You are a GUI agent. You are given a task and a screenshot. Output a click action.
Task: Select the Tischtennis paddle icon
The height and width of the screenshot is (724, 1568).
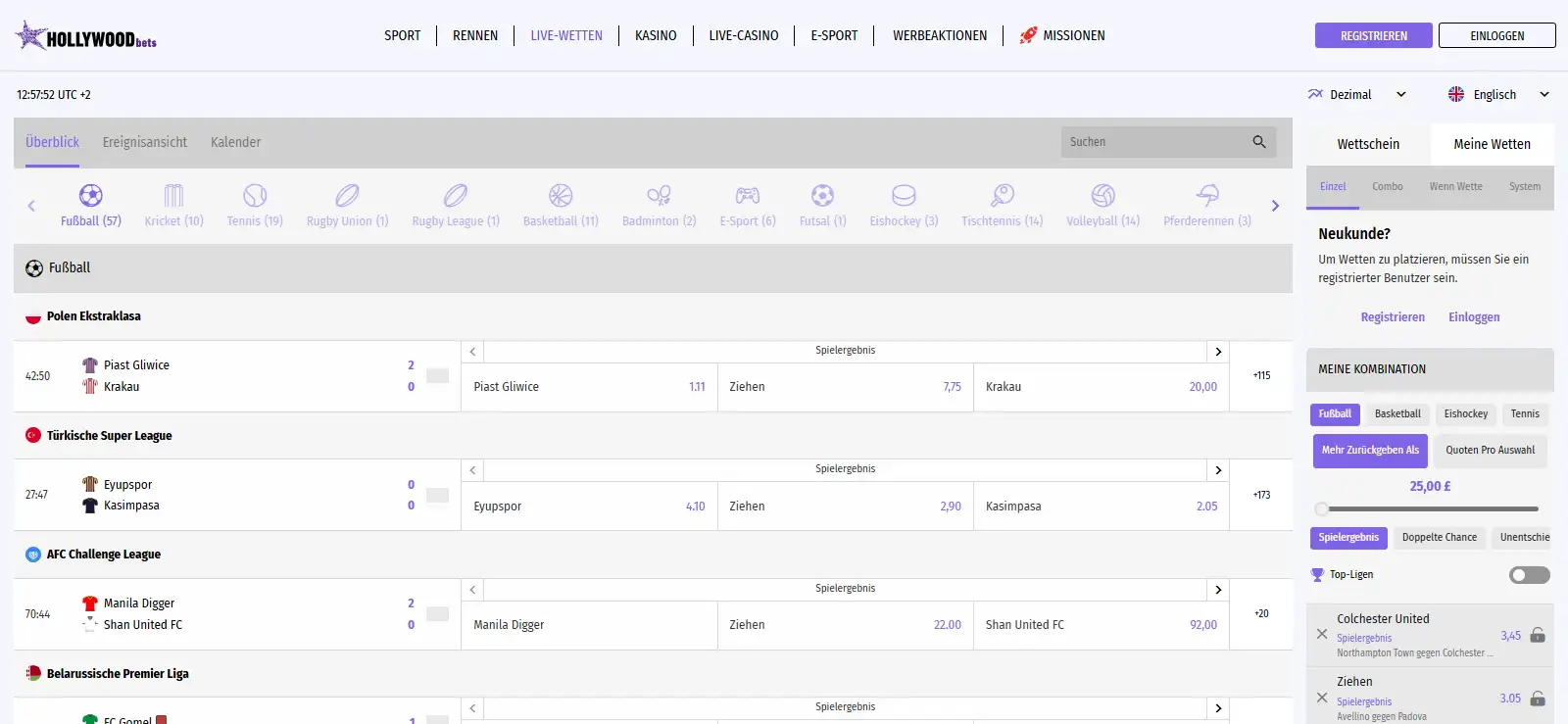[x=1003, y=195]
